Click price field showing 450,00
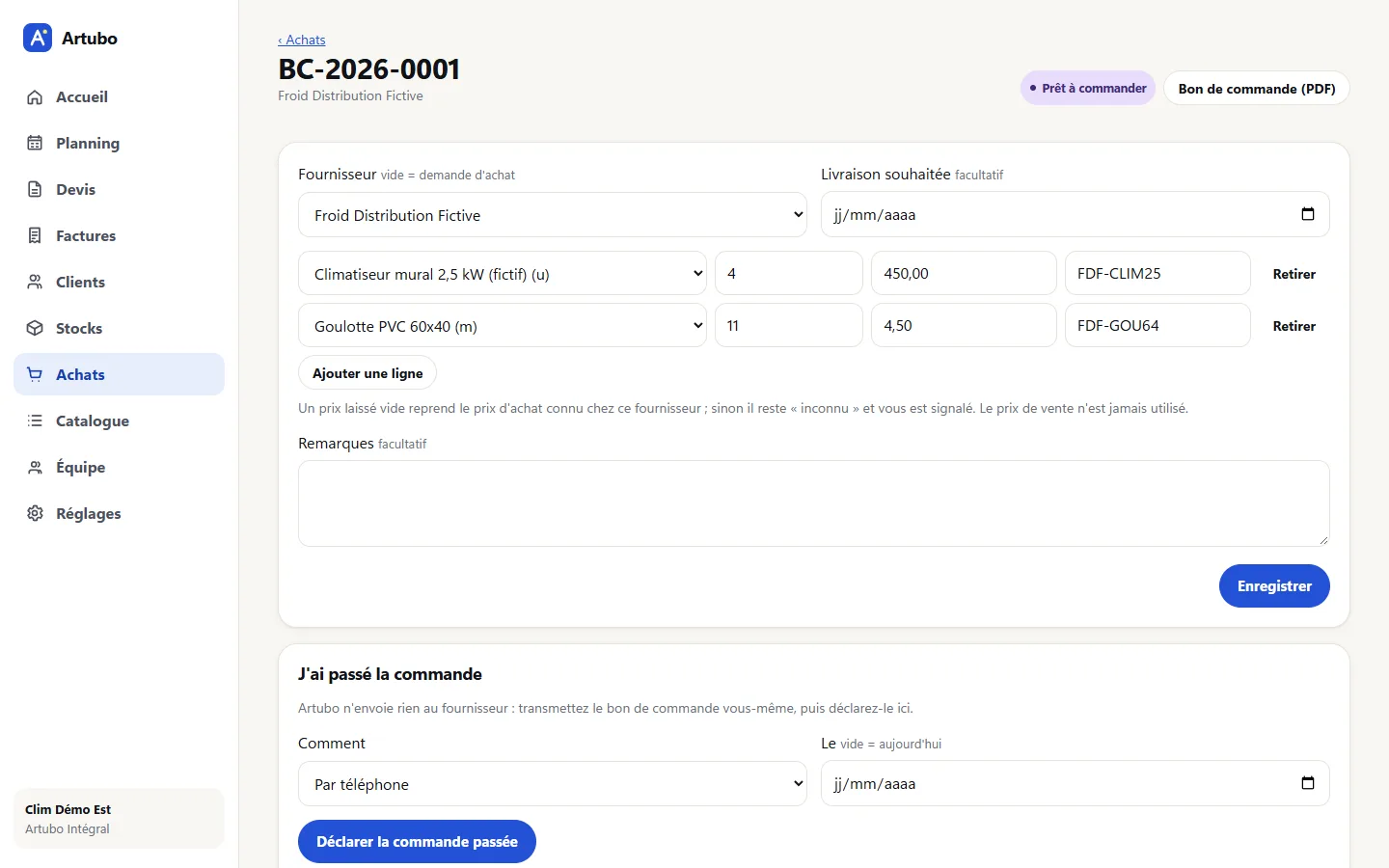This screenshot has width=1389, height=868. pos(964,273)
